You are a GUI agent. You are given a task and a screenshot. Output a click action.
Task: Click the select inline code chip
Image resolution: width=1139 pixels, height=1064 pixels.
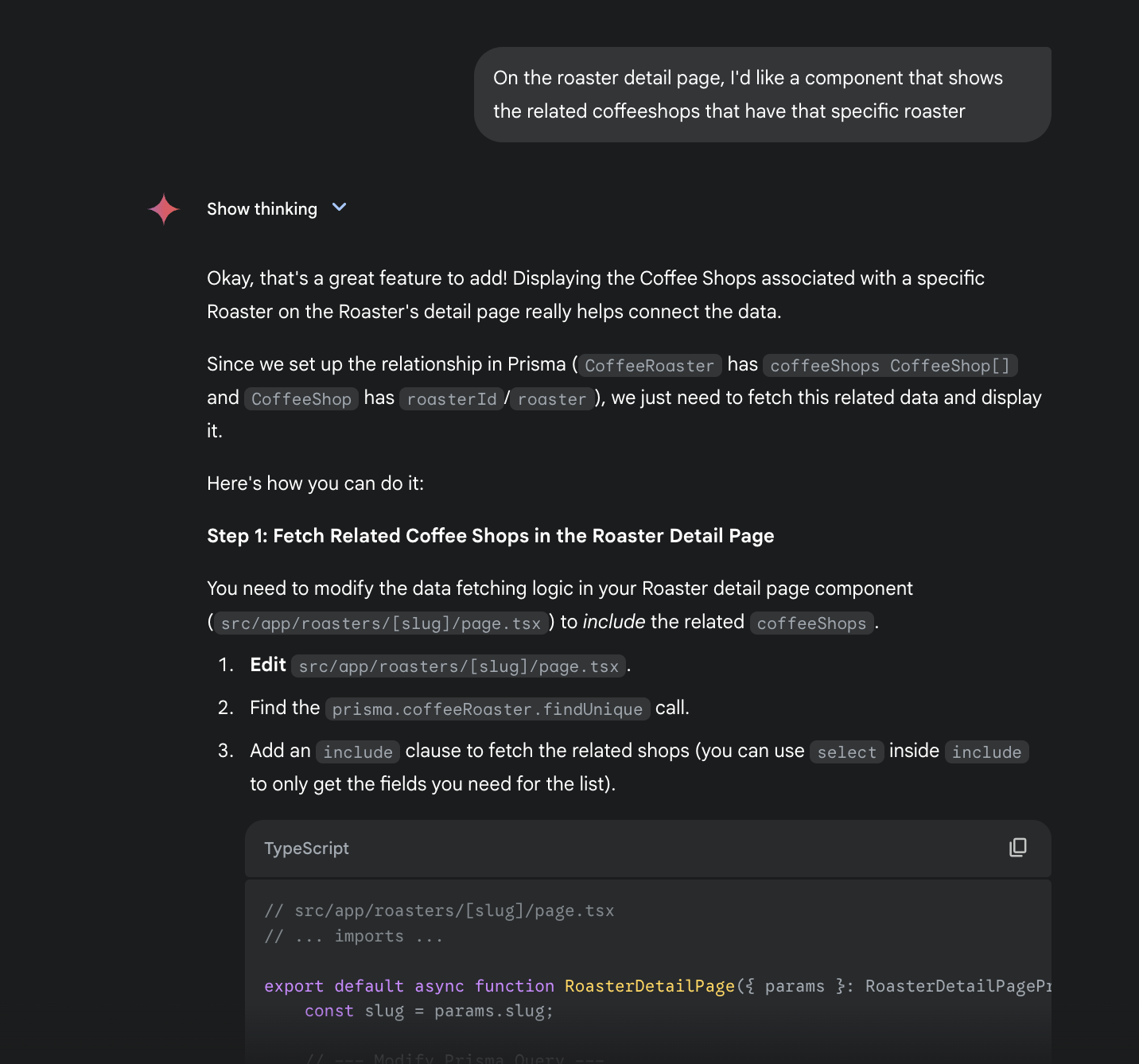pyautogui.click(x=847, y=752)
